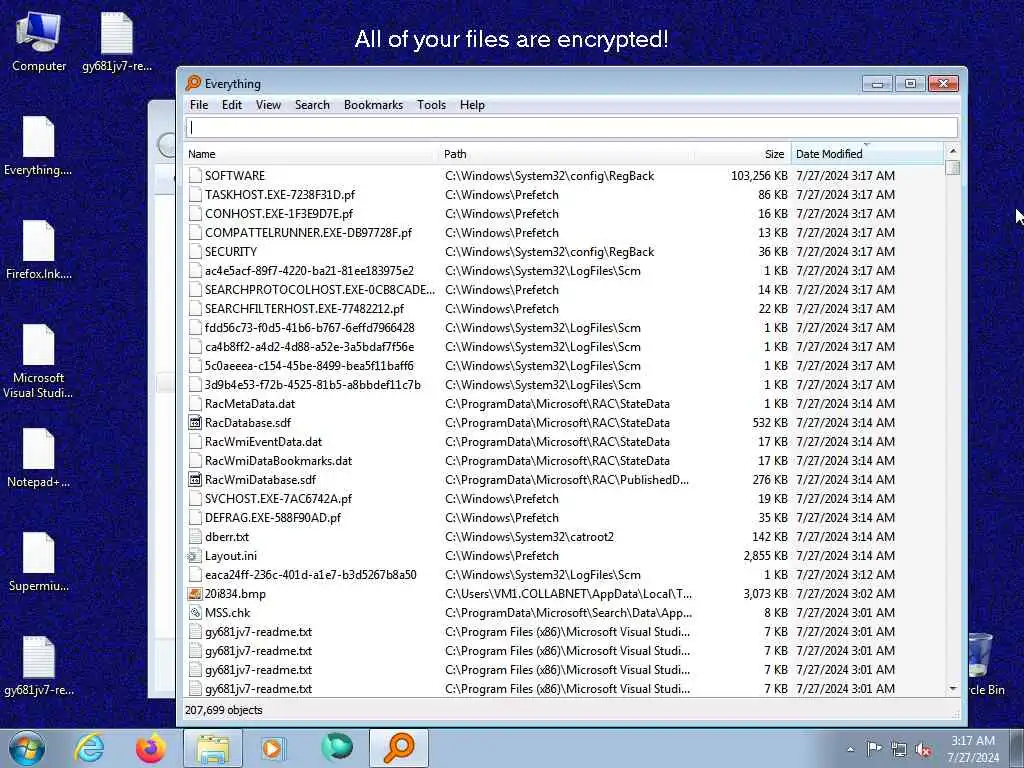
Task: Select the Supermium desktop file icon
Action: (x=39, y=562)
